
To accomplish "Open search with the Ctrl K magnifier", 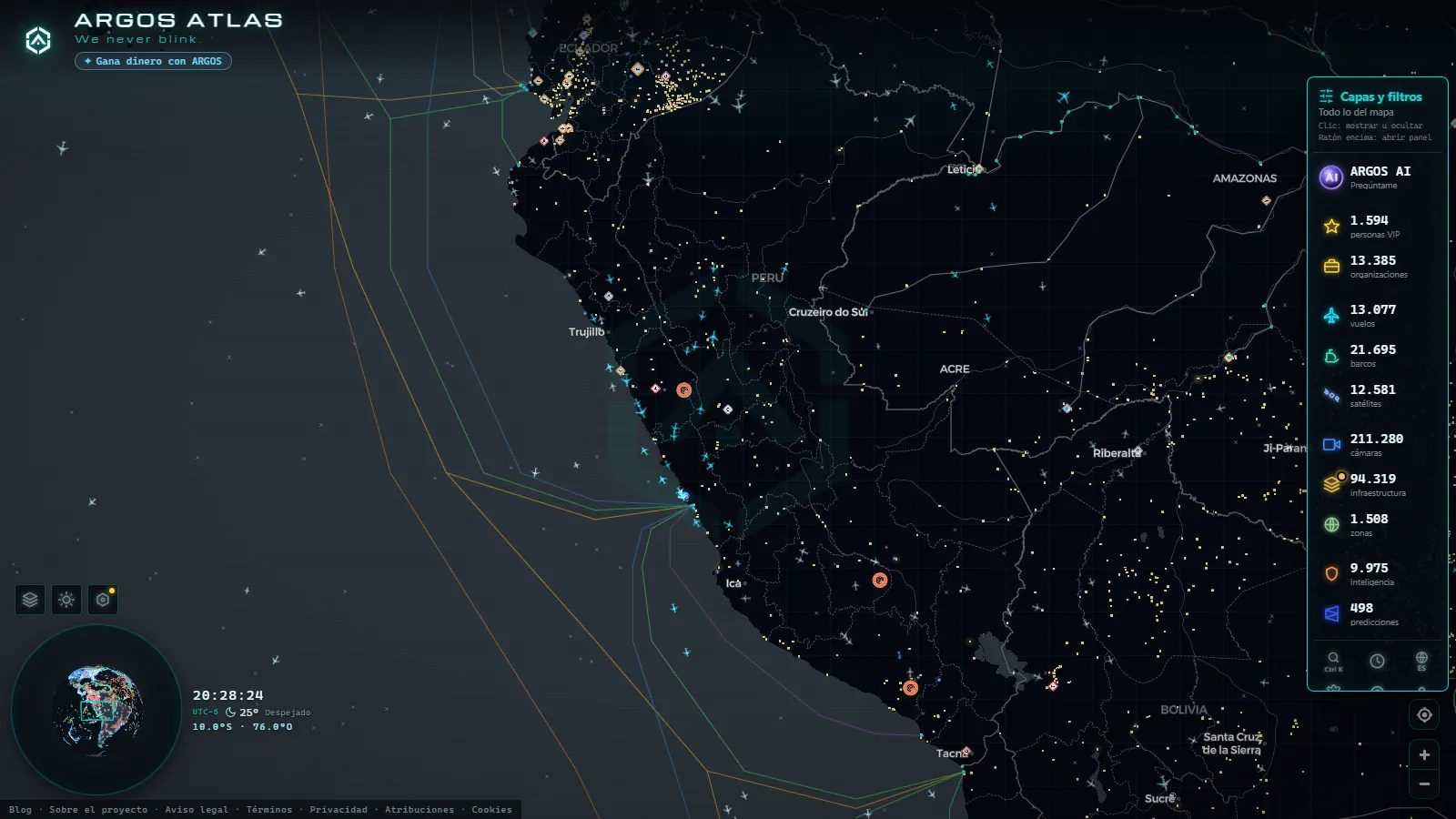I will tap(1333, 661).
